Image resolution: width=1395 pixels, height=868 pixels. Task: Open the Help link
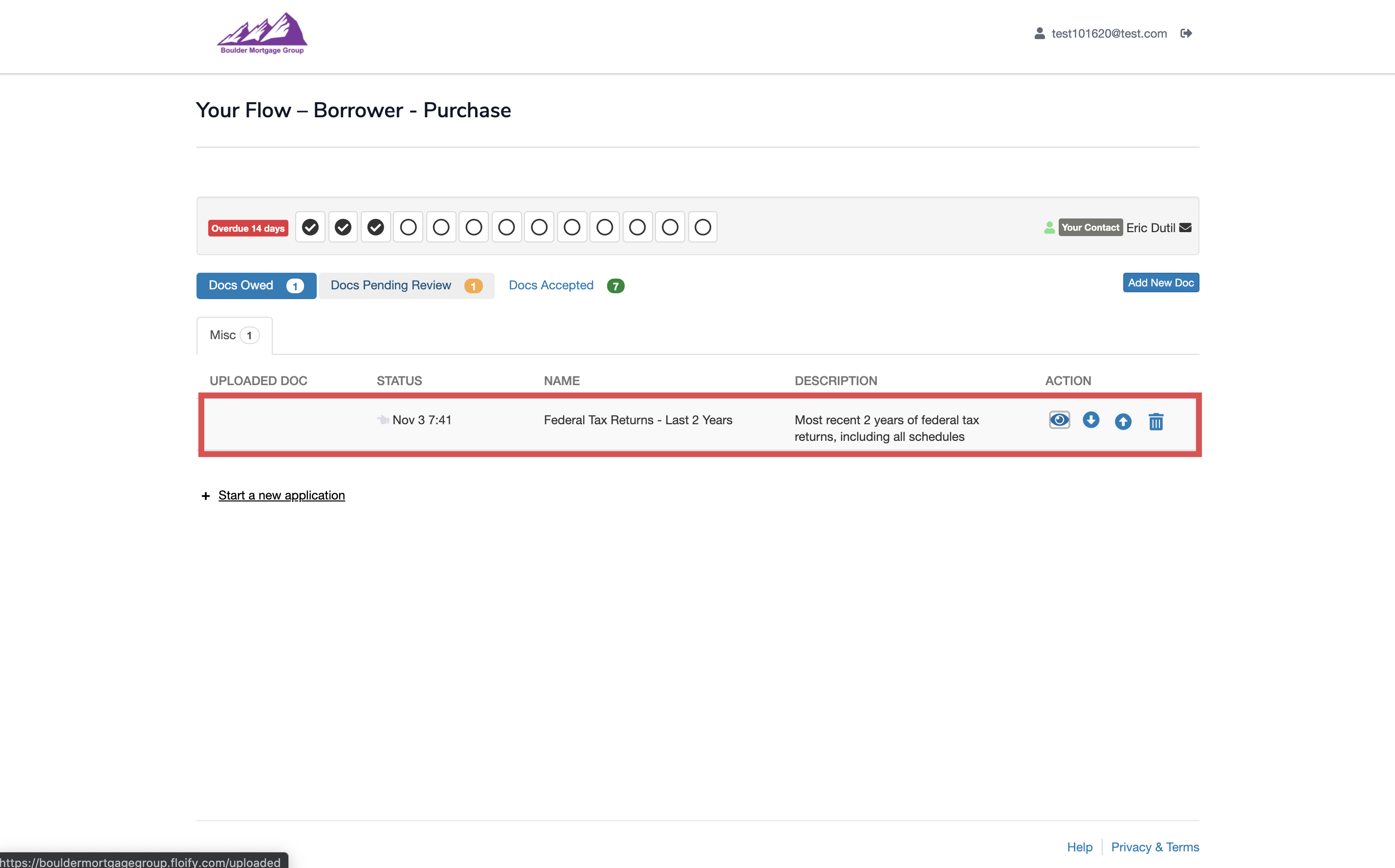1079,847
